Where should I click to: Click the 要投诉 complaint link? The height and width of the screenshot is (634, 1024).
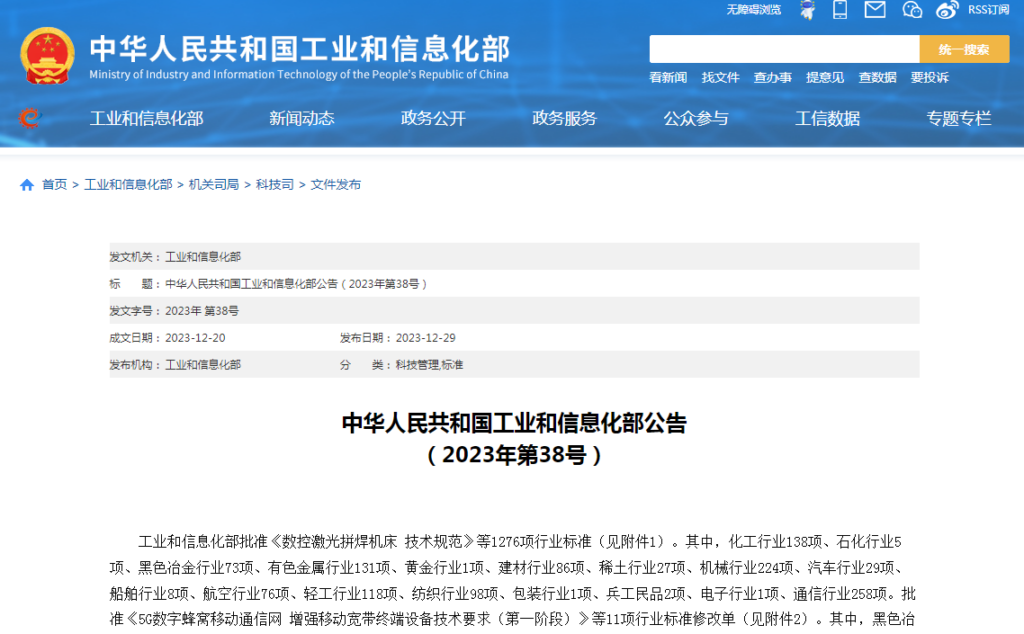coord(930,77)
